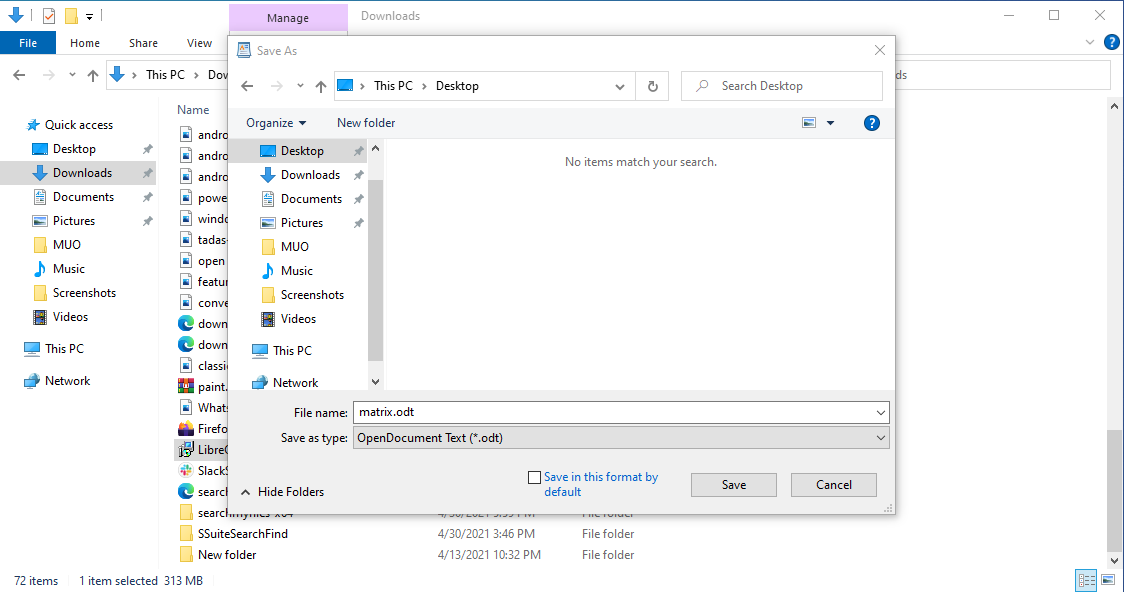Click Explorer help icon at top right
The width and height of the screenshot is (1124, 592).
pyautogui.click(x=1112, y=42)
